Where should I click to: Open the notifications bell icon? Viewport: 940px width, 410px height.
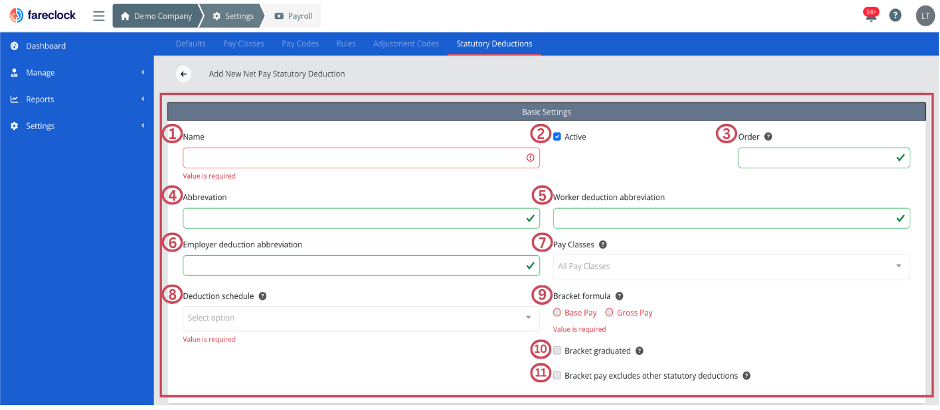tap(871, 16)
